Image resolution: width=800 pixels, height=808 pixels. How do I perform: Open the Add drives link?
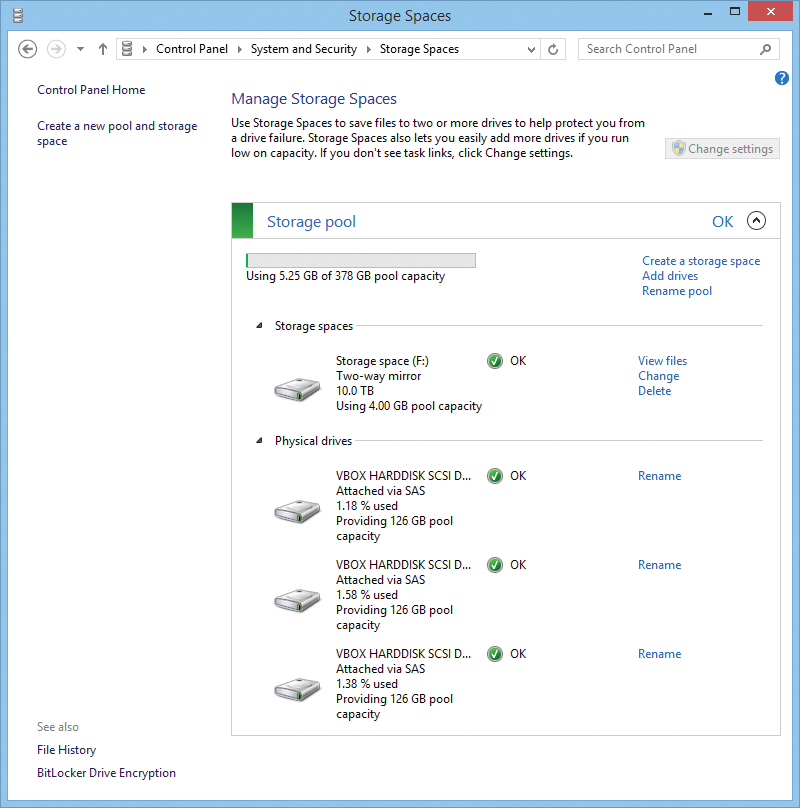click(x=670, y=276)
